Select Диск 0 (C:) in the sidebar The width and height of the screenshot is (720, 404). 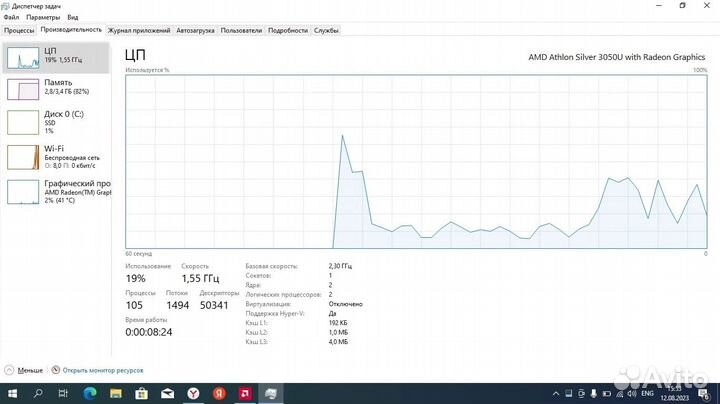click(x=56, y=122)
